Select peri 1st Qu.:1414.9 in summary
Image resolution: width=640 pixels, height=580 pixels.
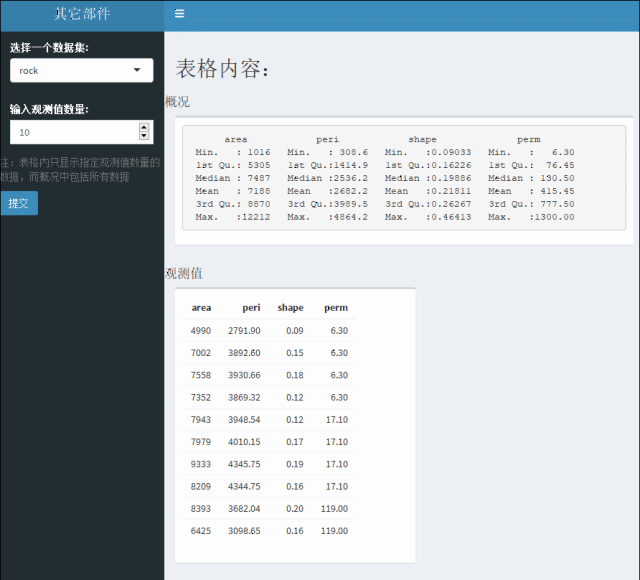click(x=327, y=165)
